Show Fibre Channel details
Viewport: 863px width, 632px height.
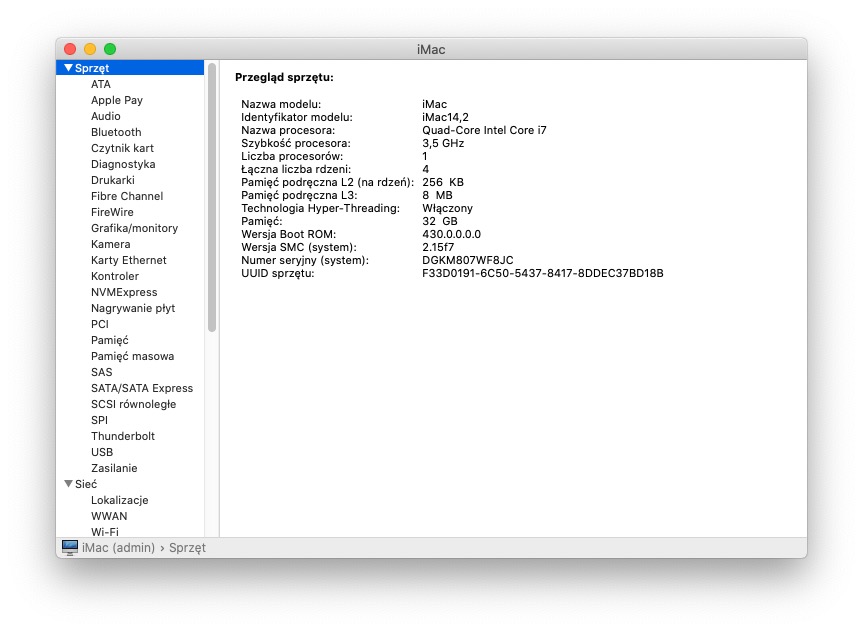[x=127, y=196]
